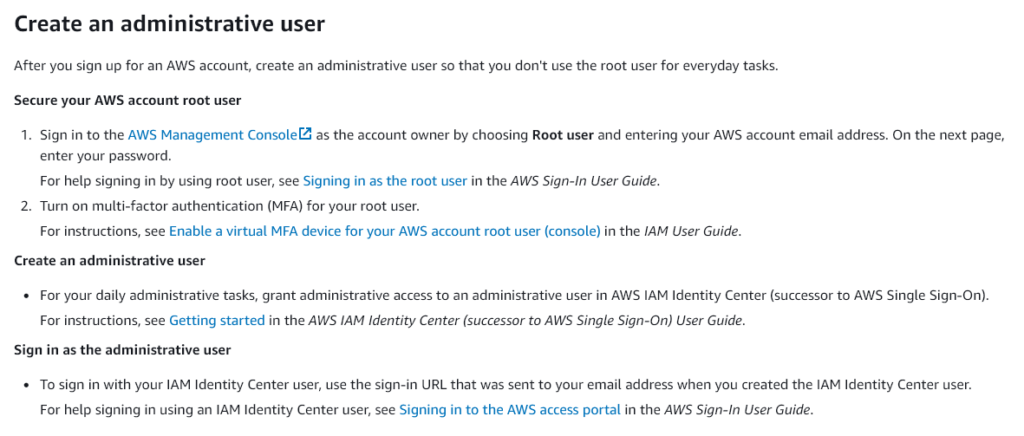Visit Signing in to the AWS access portal
Screen dimensions: 1024x436
510,410
